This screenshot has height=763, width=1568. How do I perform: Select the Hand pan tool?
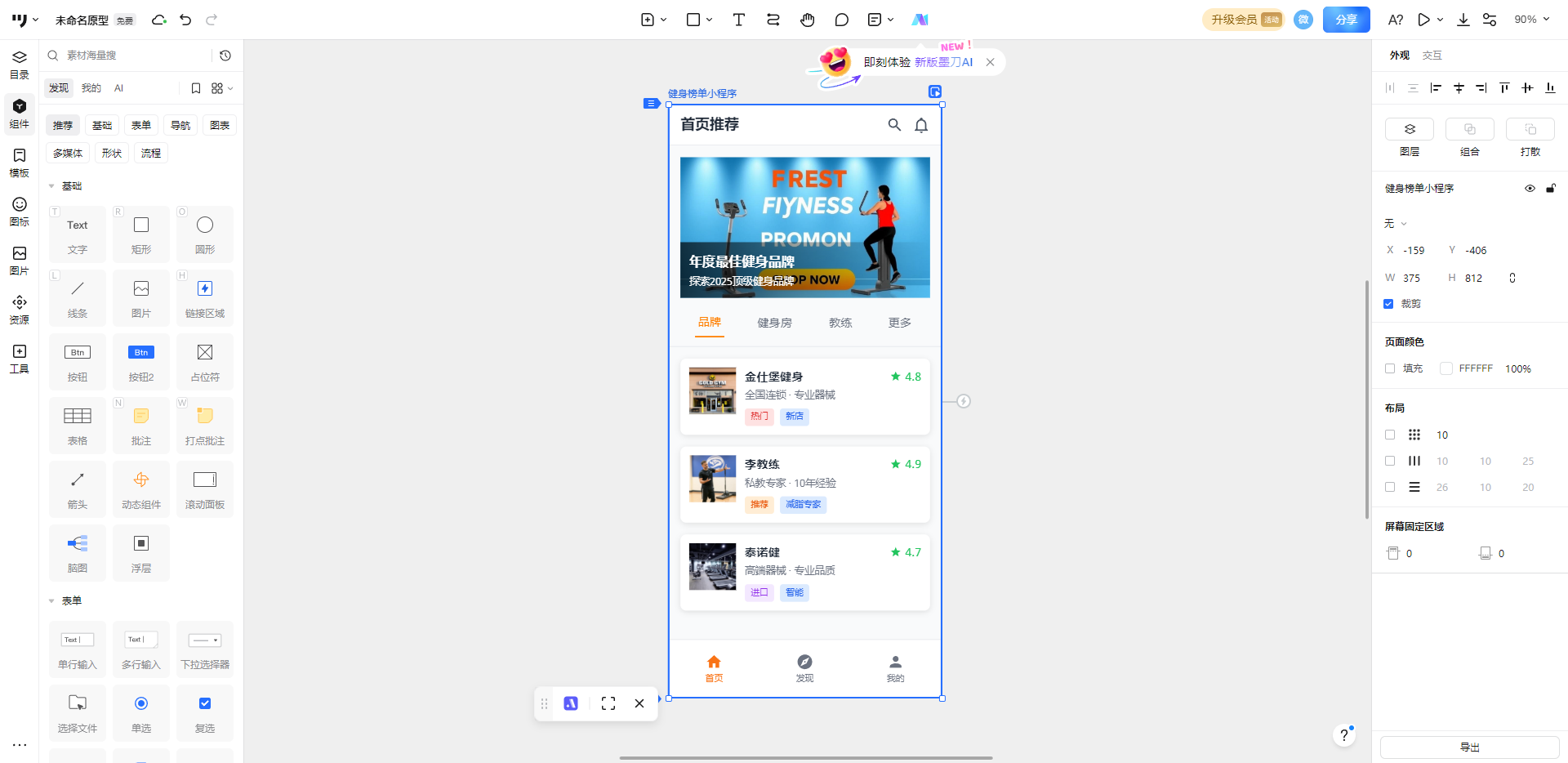coord(807,20)
